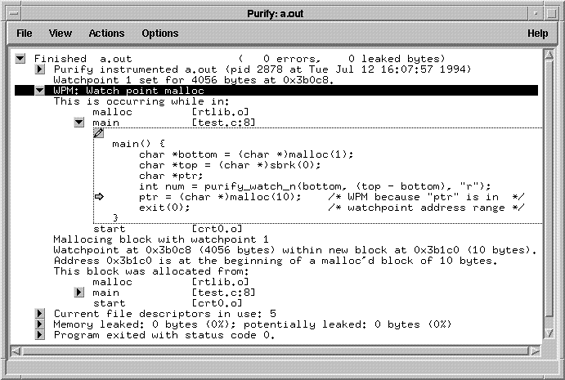This screenshot has width=565, height=380.
Task: Collapse the Finished a.out section
Action: click(x=20, y=58)
